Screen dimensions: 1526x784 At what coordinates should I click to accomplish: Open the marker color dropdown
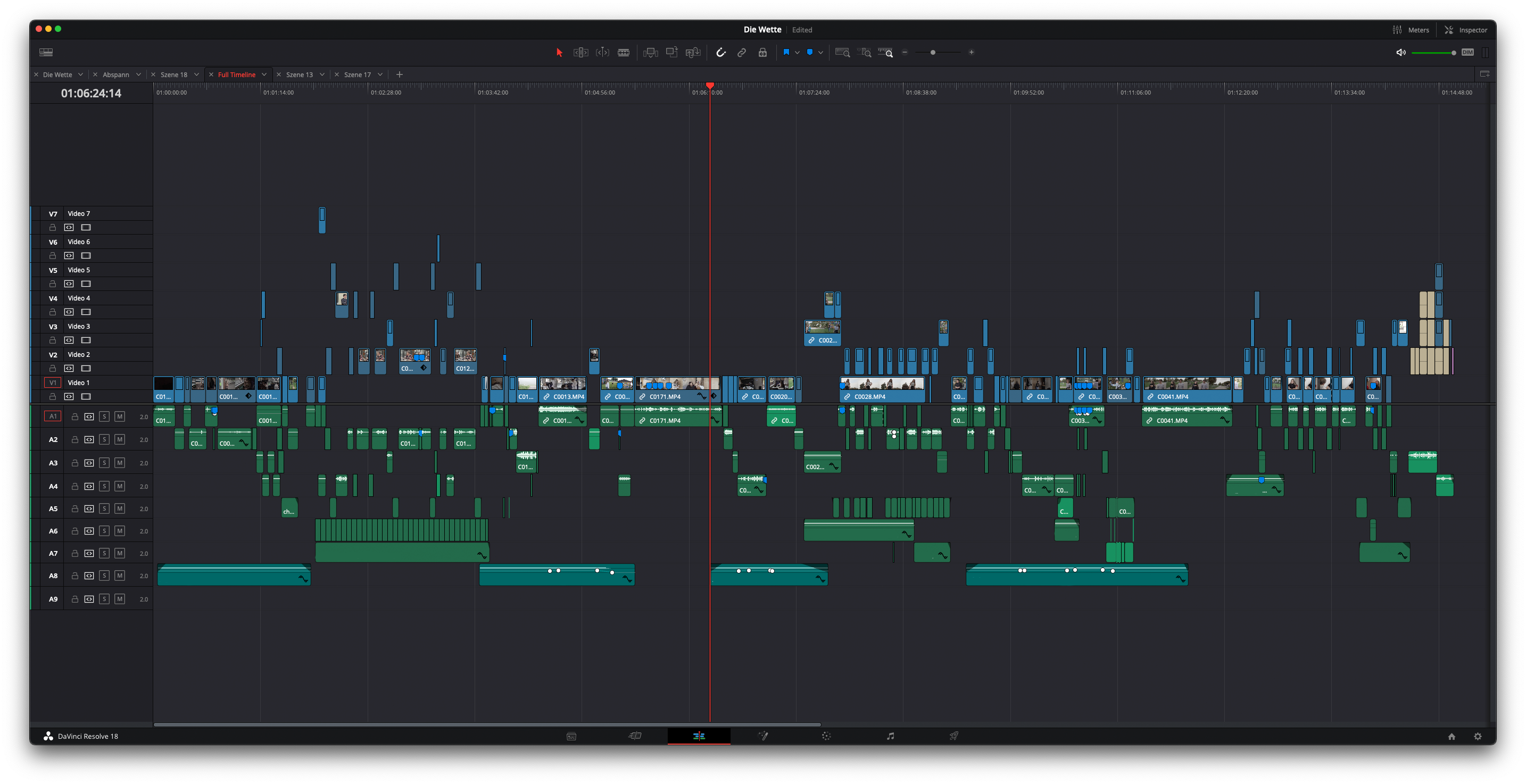[820, 52]
